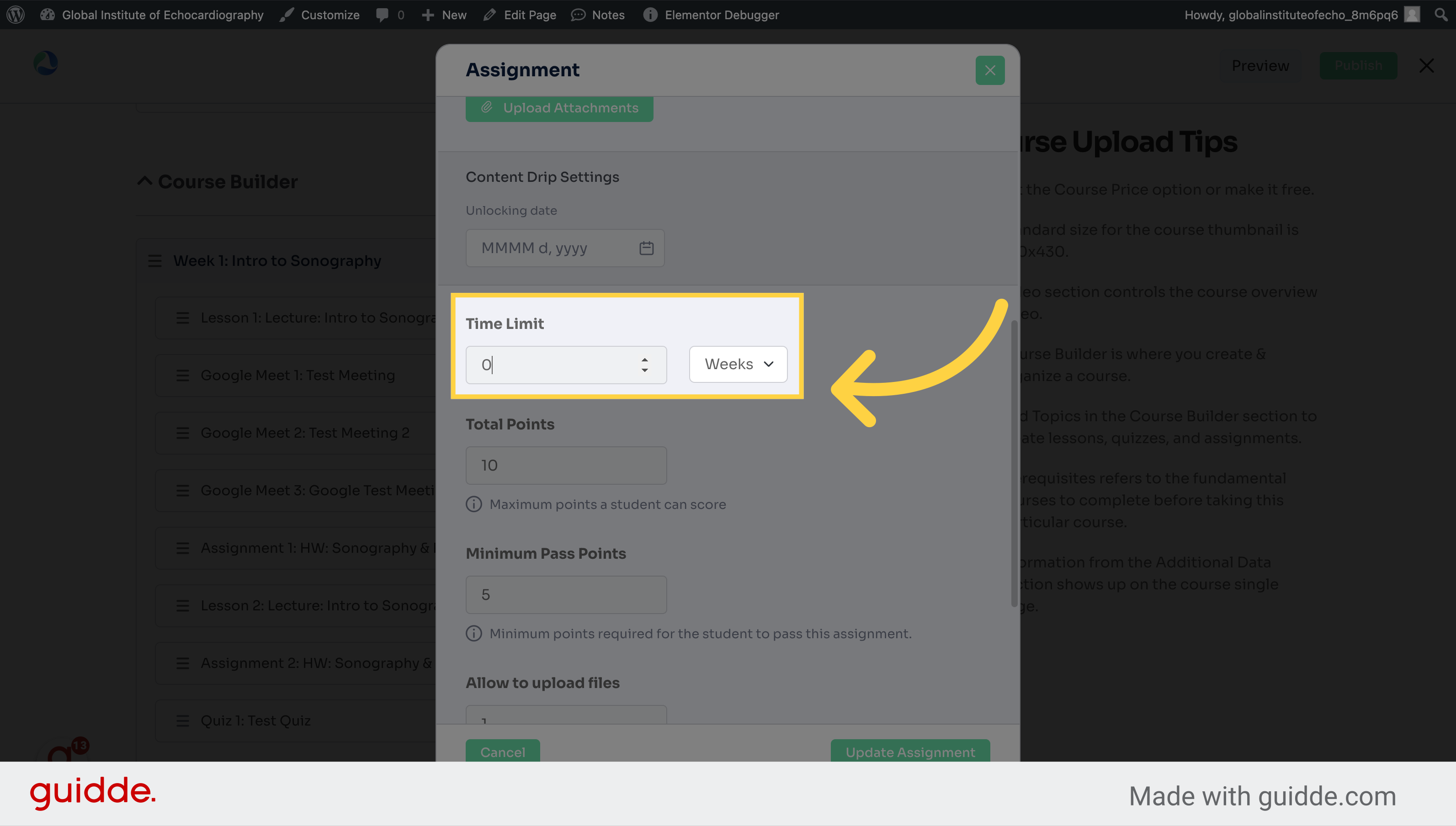The image size is (1456, 826).
Task: Click the assignment close X button
Action: [x=990, y=70]
